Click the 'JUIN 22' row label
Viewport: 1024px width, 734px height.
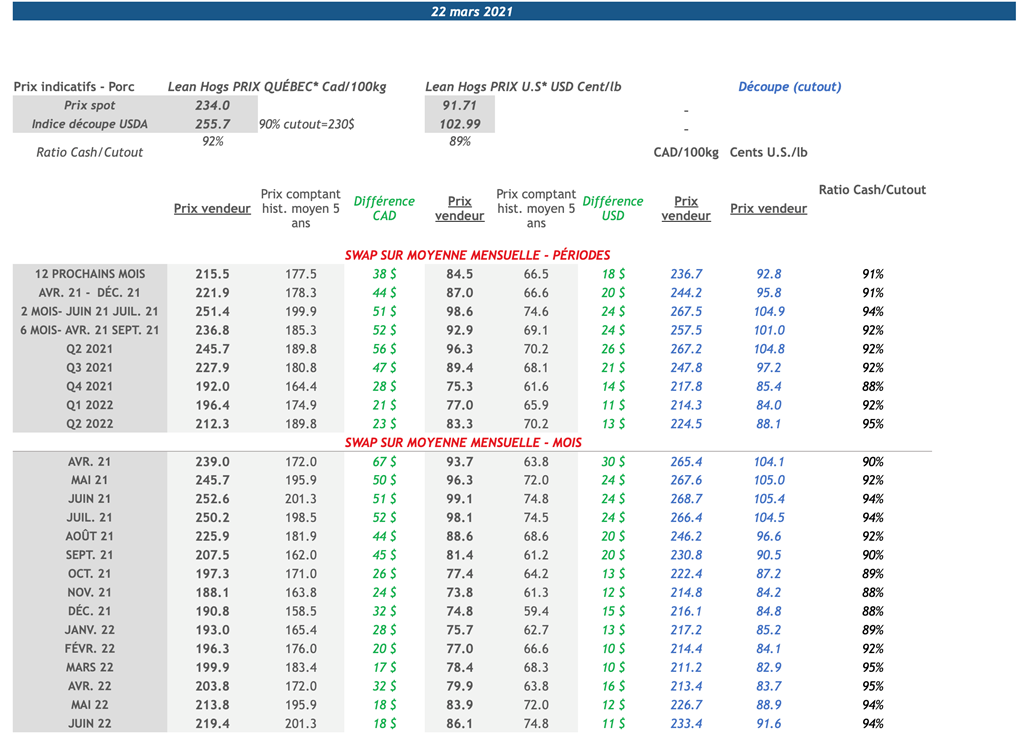pos(89,724)
